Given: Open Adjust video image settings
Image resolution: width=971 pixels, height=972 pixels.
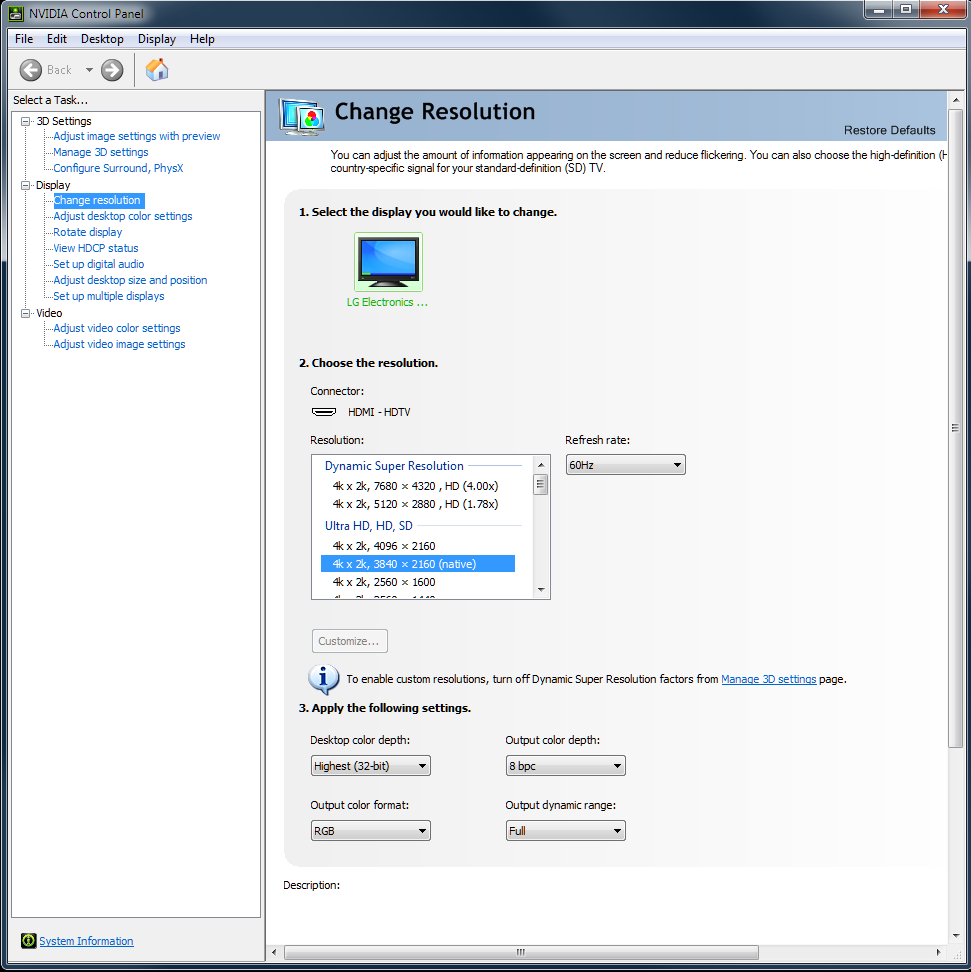Looking at the screenshot, I should [119, 345].
